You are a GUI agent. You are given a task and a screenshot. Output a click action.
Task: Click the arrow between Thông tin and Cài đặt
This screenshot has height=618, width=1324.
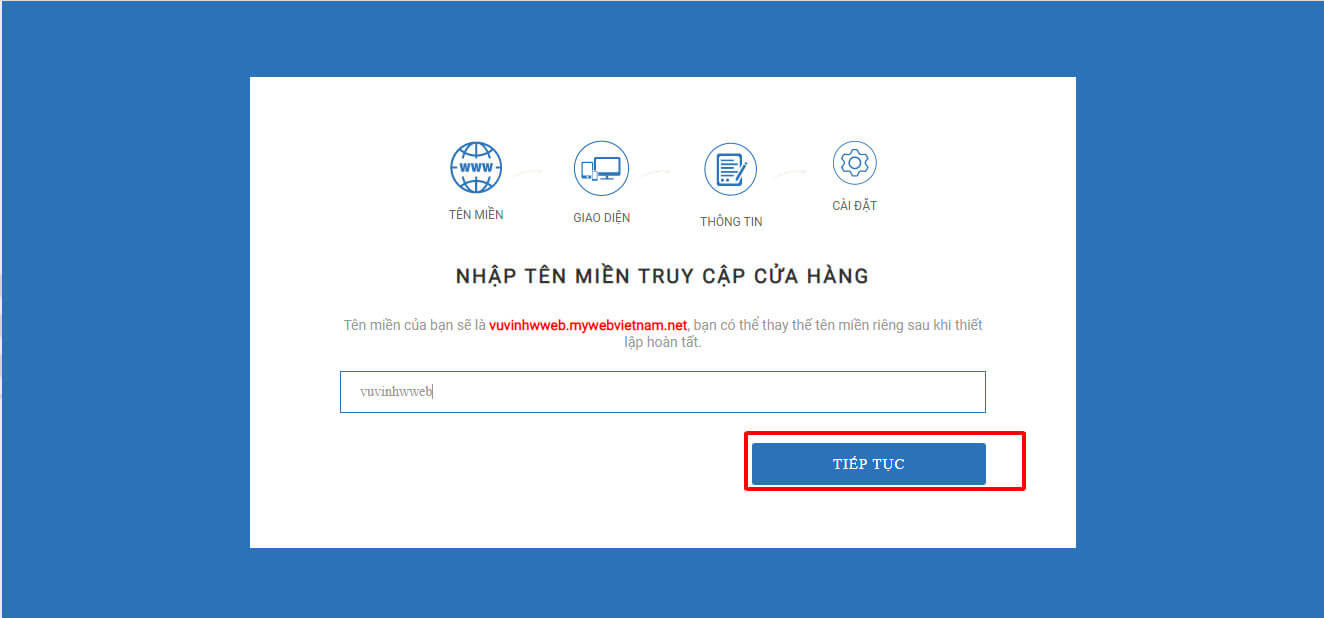790,172
